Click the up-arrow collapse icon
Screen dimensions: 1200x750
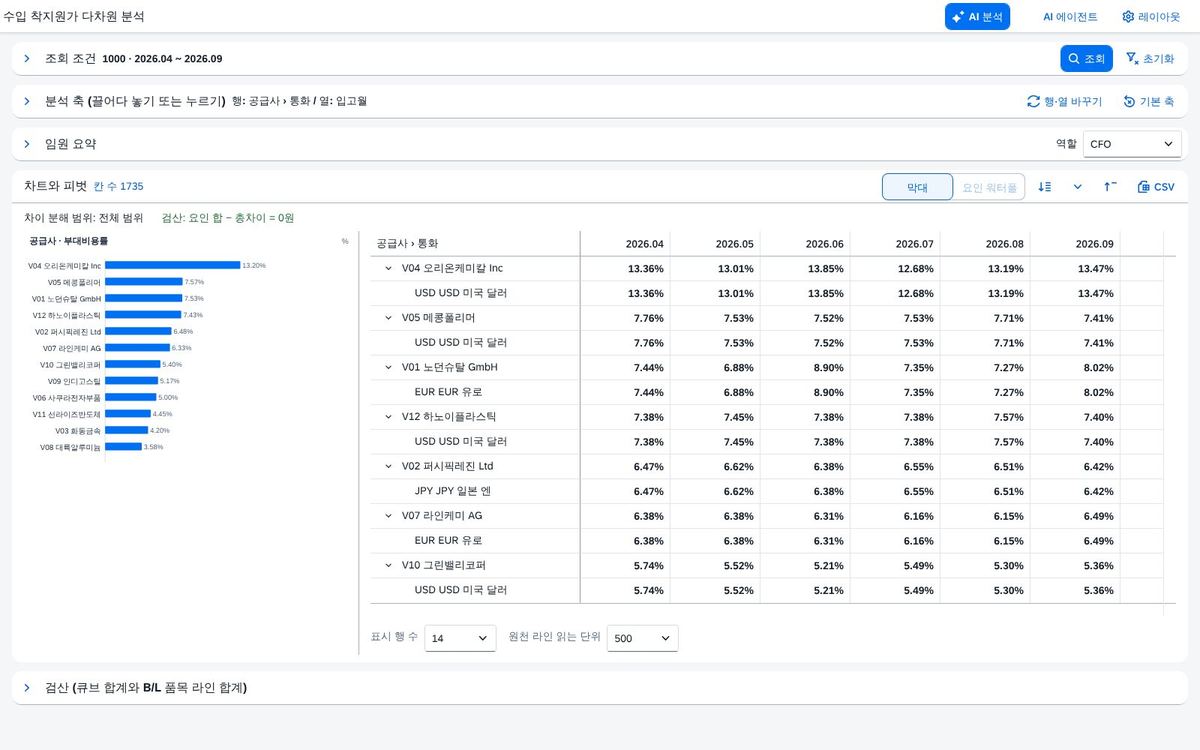click(1111, 187)
